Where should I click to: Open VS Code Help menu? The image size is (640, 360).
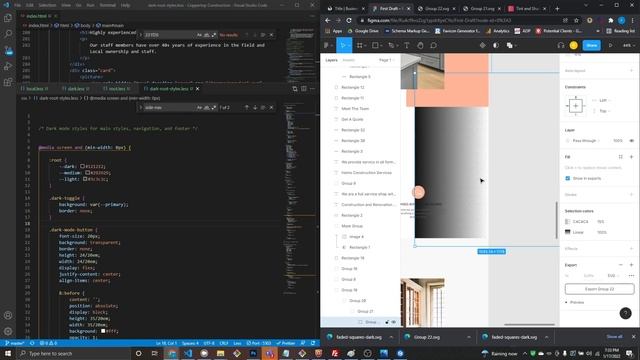point(125,5)
